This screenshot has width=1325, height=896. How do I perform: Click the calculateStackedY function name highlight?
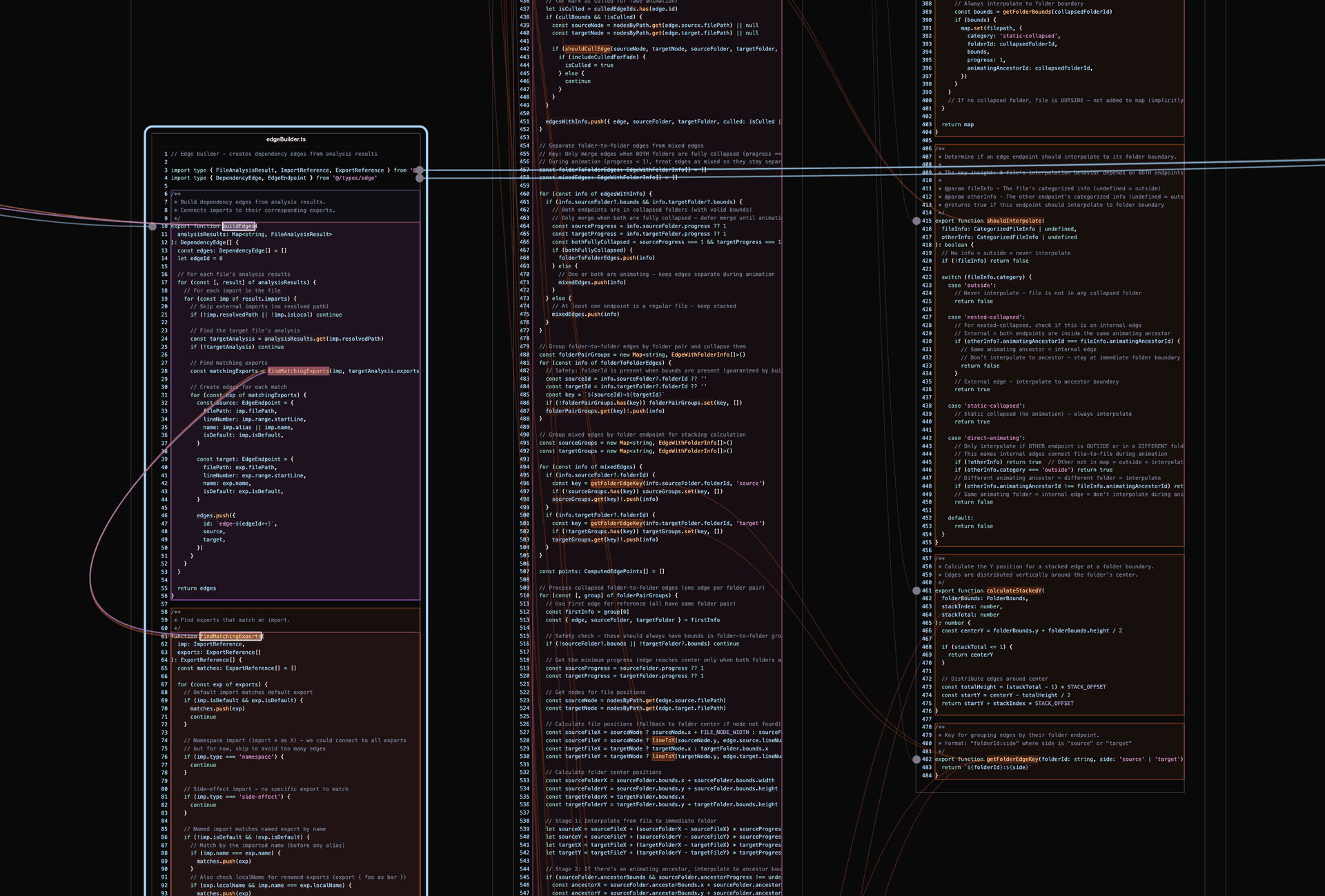pos(1014,590)
